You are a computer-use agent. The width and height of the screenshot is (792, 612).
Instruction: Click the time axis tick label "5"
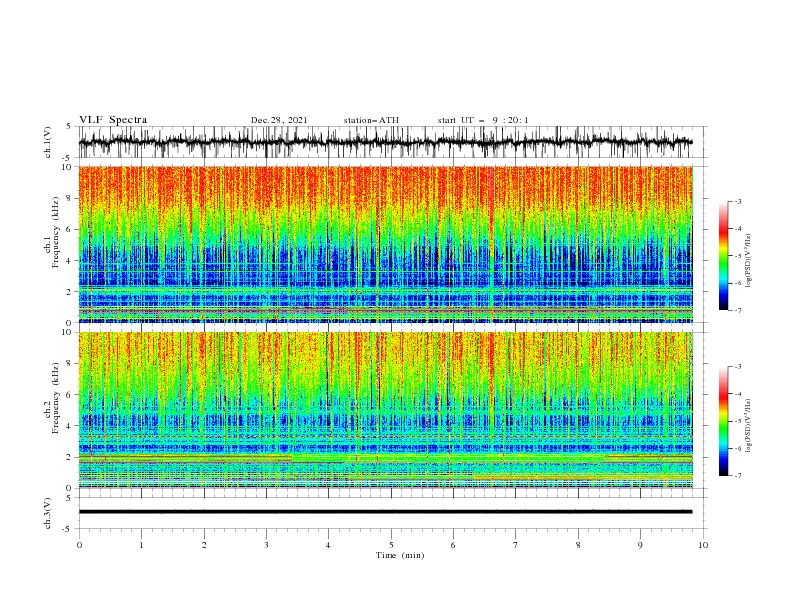[391, 545]
